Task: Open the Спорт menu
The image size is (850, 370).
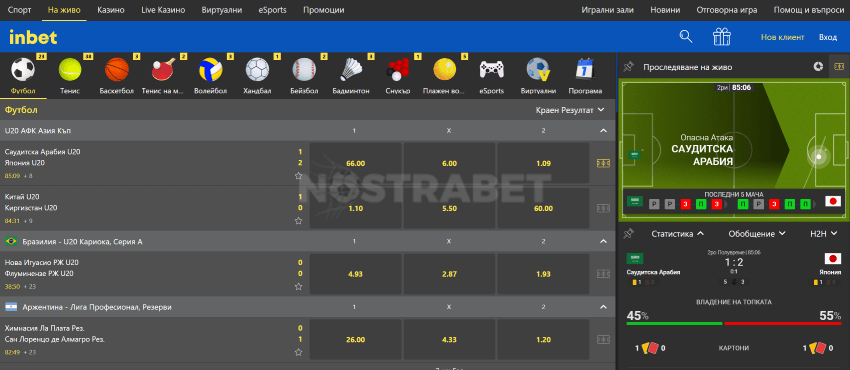Action: [x=20, y=10]
